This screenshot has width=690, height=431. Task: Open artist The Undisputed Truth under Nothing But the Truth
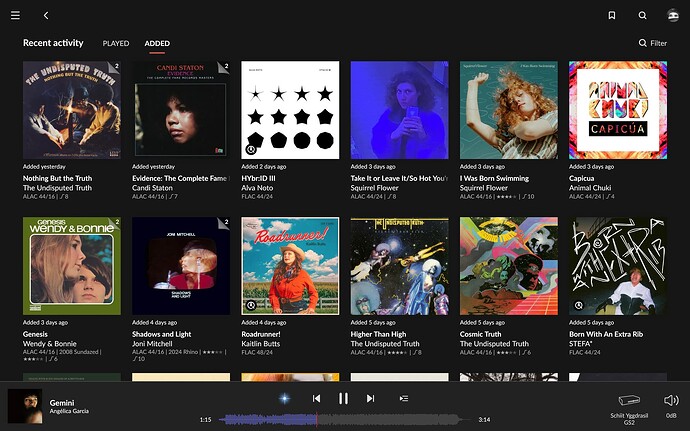[x=58, y=188]
